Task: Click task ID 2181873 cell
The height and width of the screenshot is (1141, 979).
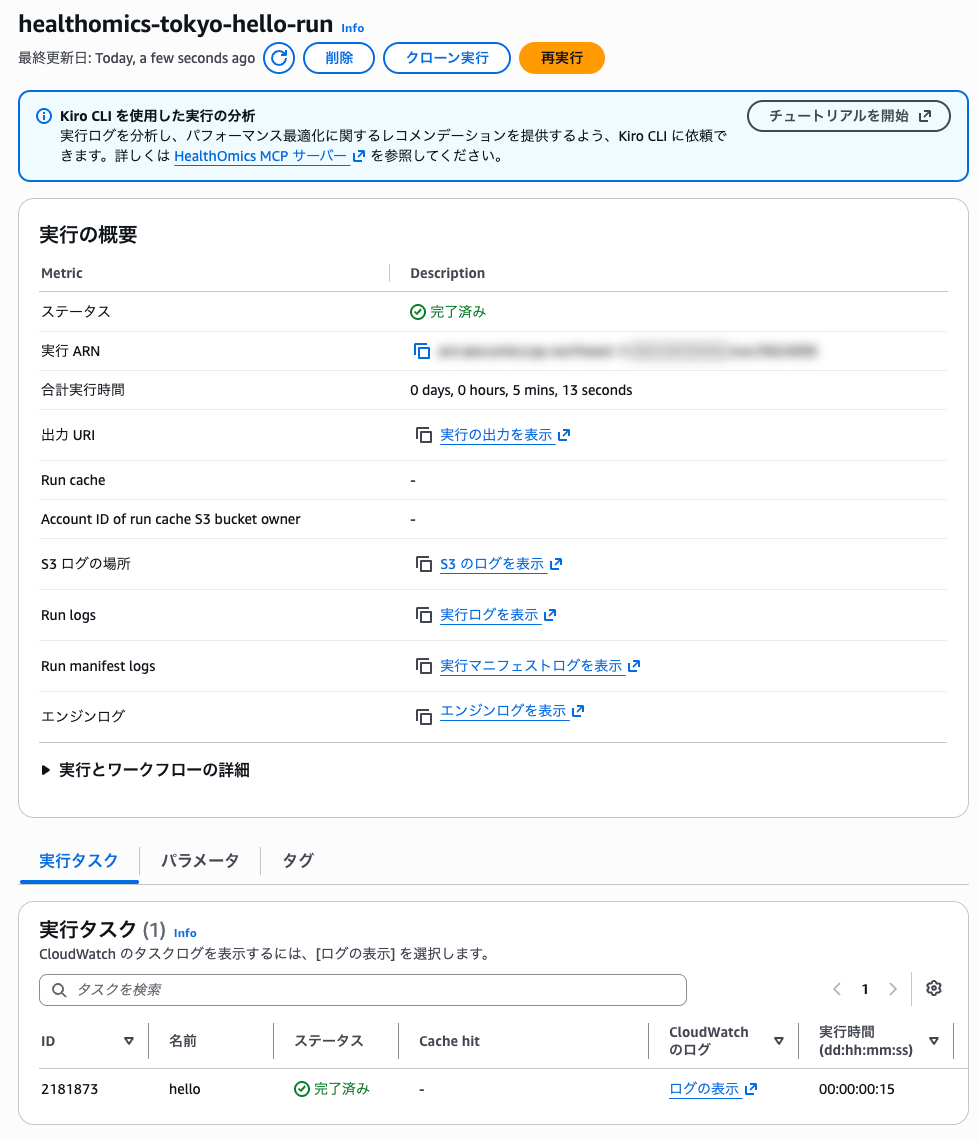Action: click(69, 1089)
